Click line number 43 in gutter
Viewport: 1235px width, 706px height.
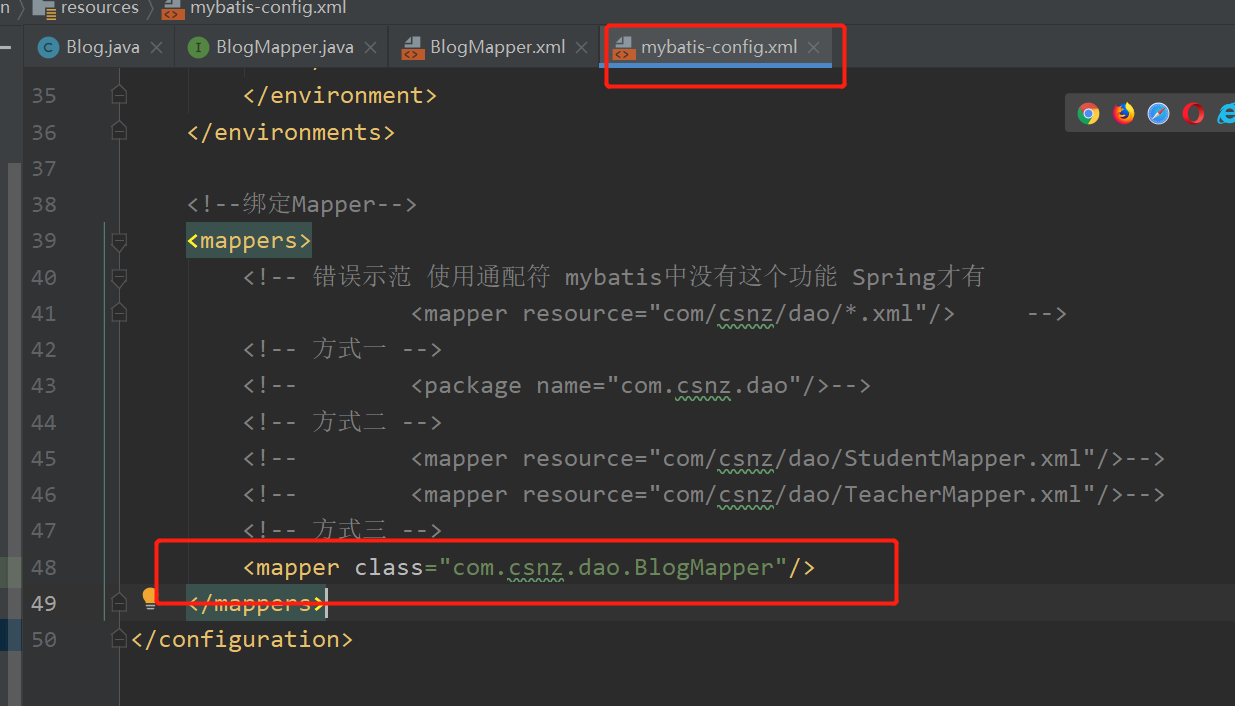click(x=44, y=386)
